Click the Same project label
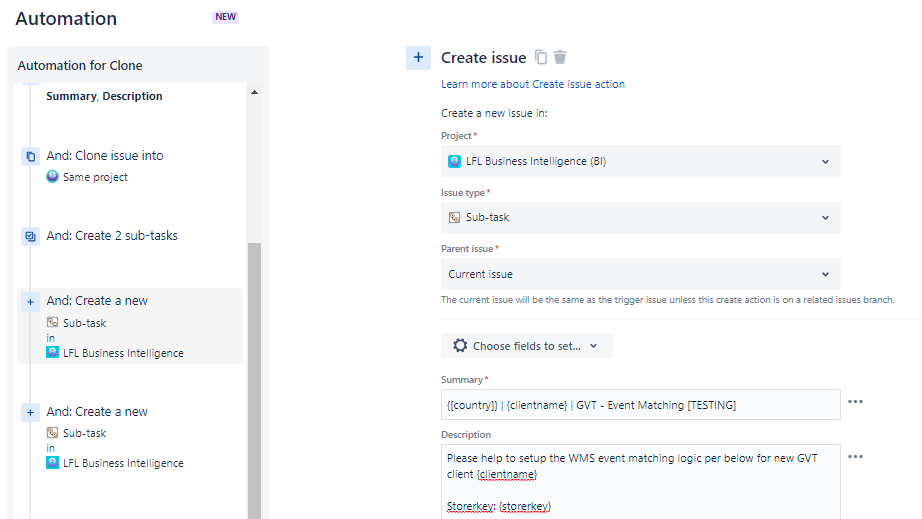Image resolution: width=922 pixels, height=519 pixels. point(95,177)
